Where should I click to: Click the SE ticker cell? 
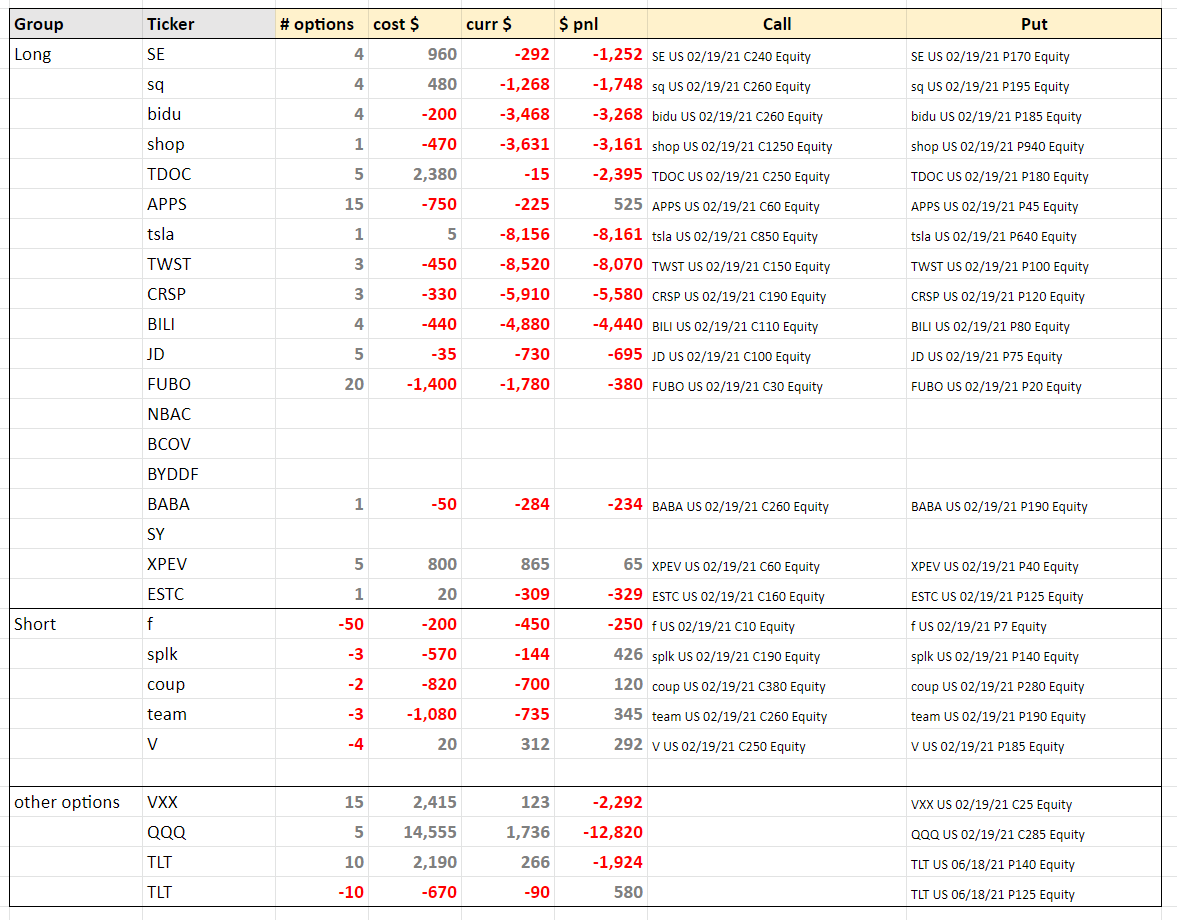pyautogui.click(x=209, y=54)
